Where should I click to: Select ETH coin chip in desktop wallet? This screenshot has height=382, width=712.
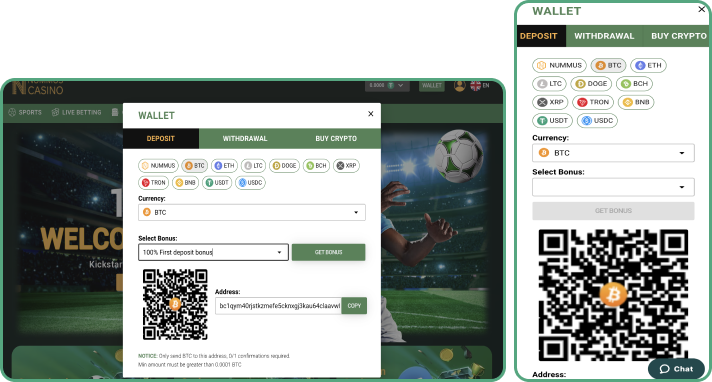click(x=224, y=166)
